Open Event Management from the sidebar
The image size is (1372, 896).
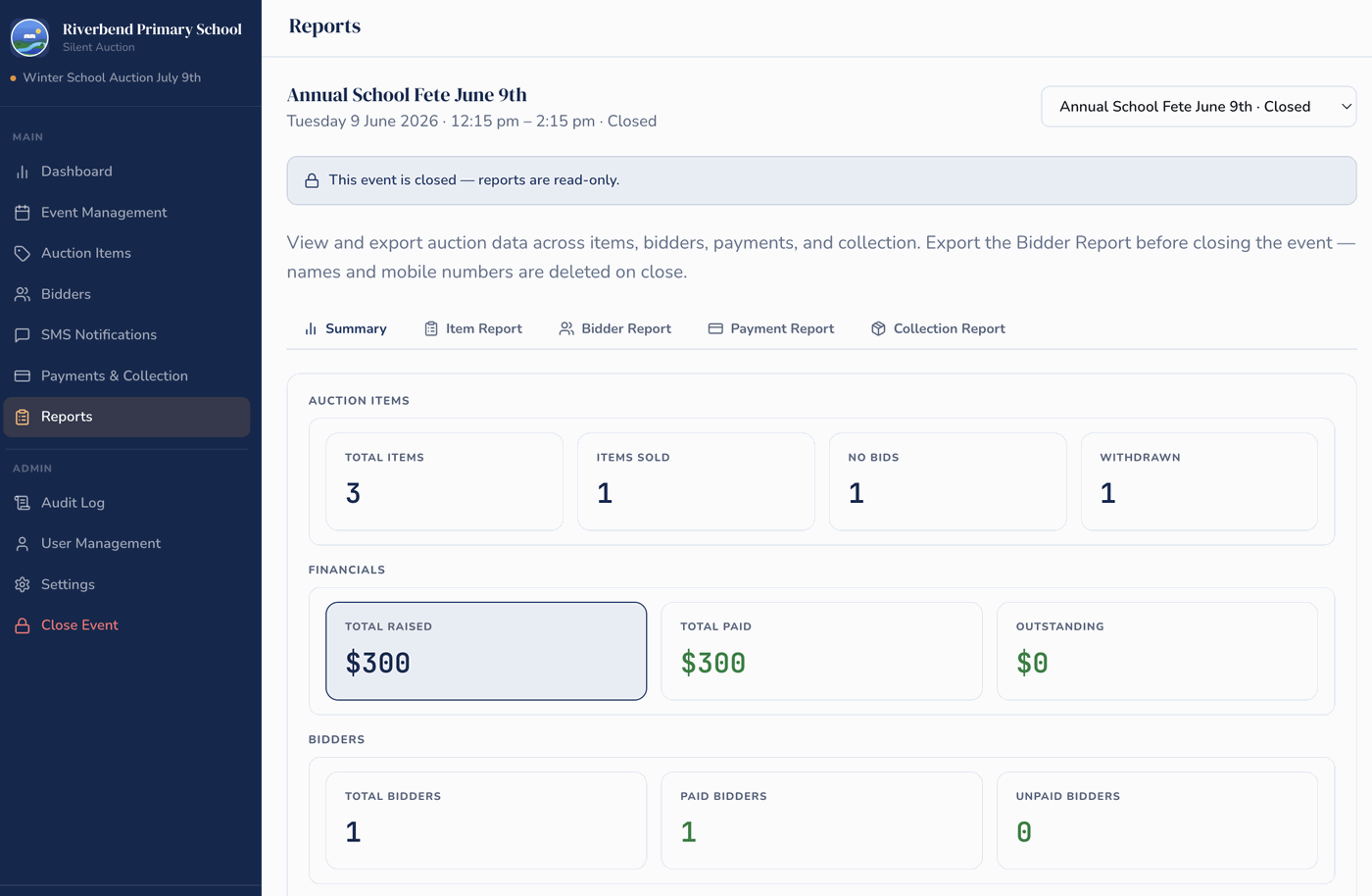(126, 213)
